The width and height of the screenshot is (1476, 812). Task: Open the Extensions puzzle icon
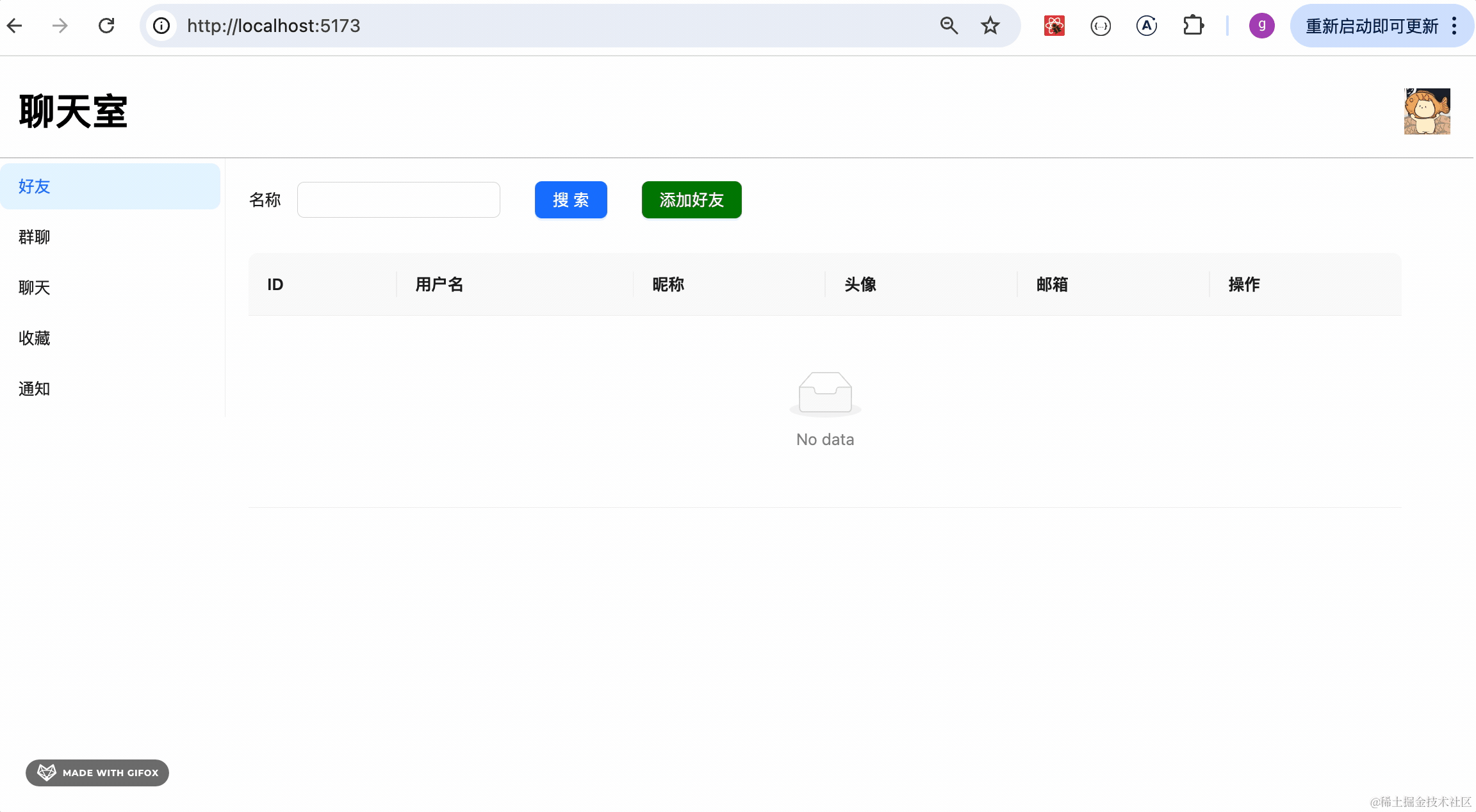click(1193, 26)
